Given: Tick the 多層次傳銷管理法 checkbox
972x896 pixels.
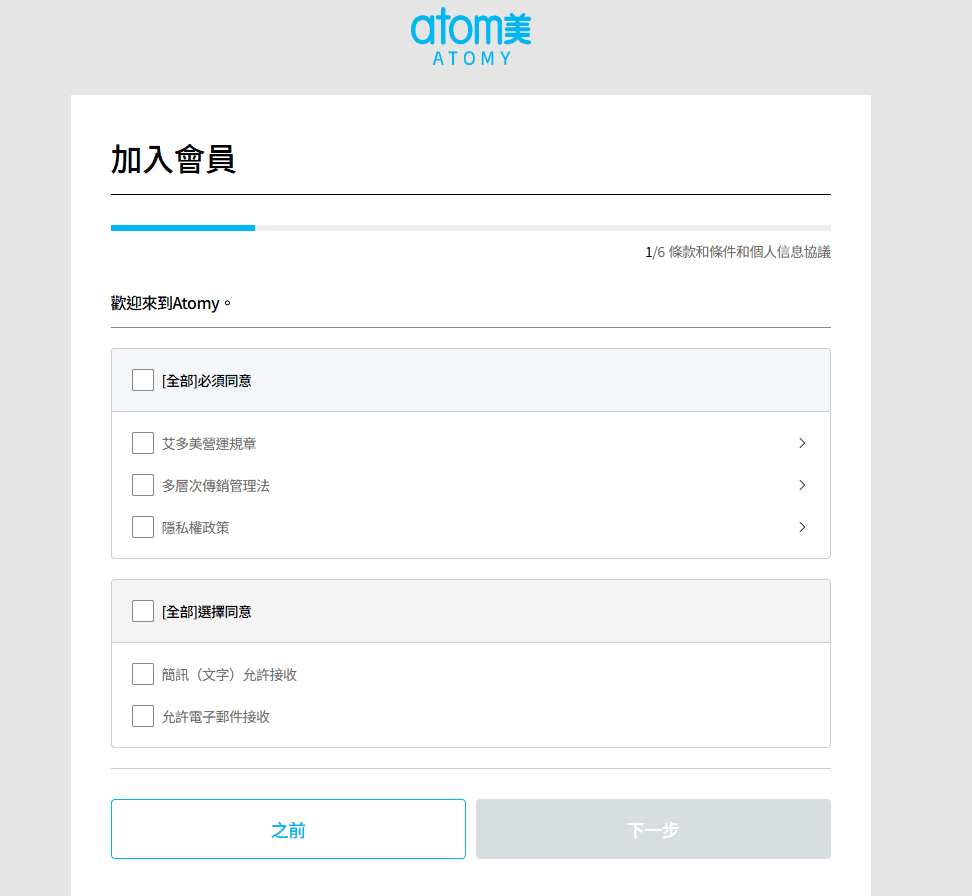Looking at the screenshot, I should tap(143, 485).
